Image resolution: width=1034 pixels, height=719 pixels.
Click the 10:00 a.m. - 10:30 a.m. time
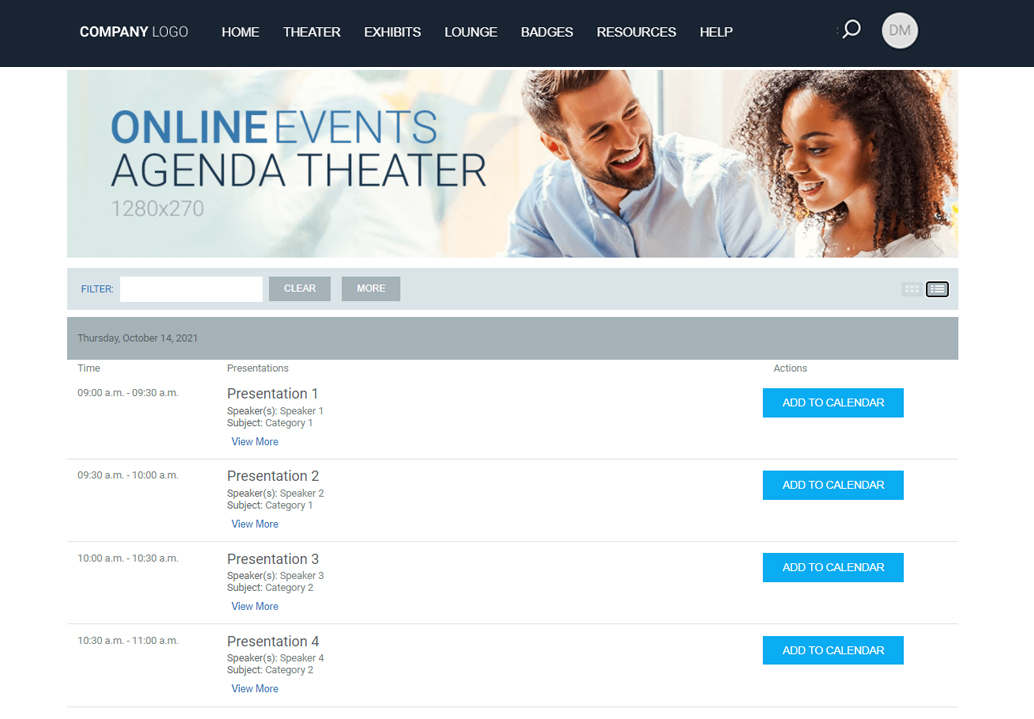pos(128,558)
